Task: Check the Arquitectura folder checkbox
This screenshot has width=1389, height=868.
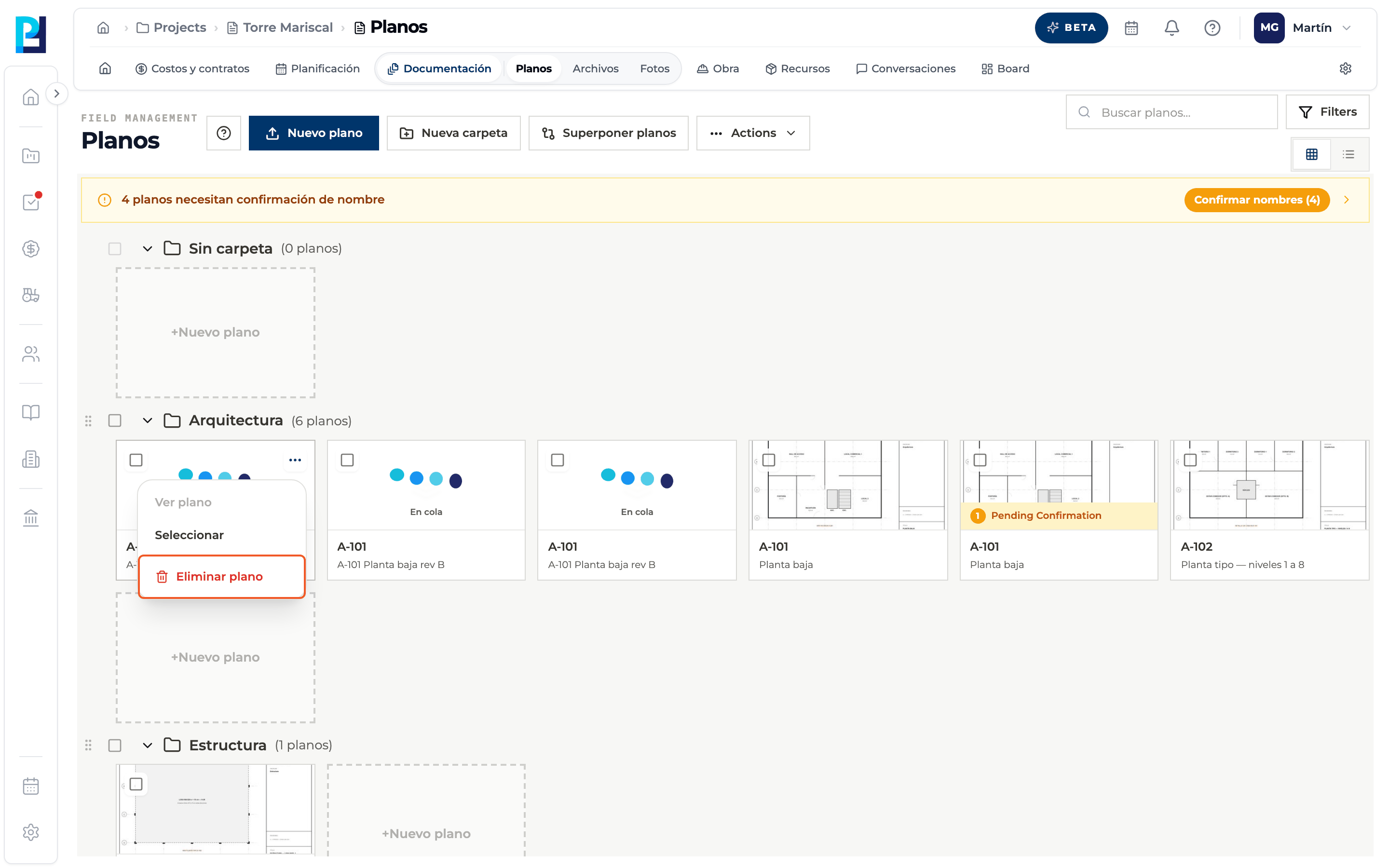Action: (115, 421)
